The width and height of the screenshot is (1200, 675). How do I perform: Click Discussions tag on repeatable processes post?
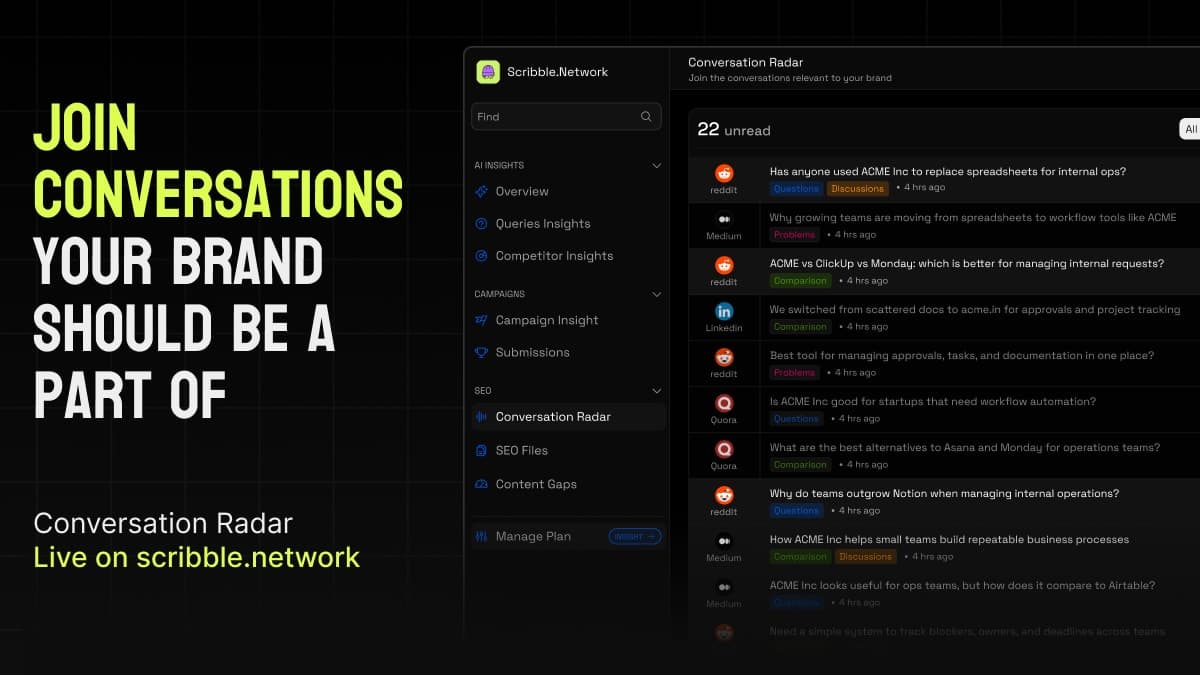pos(866,556)
